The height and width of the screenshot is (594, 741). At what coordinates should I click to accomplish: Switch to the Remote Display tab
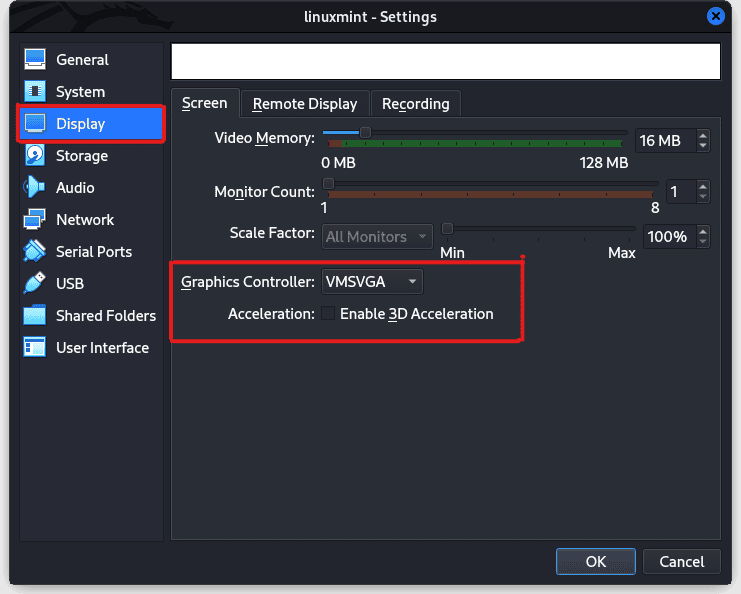tap(305, 104)
